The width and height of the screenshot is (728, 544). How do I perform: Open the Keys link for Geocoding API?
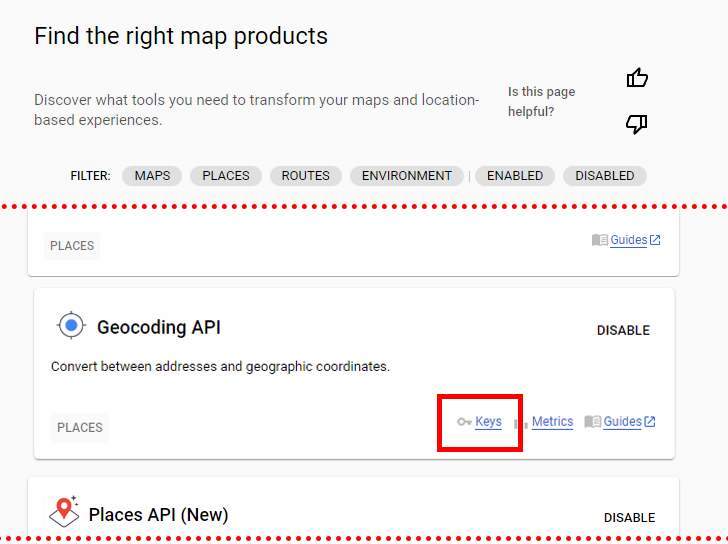coord(488,422)
